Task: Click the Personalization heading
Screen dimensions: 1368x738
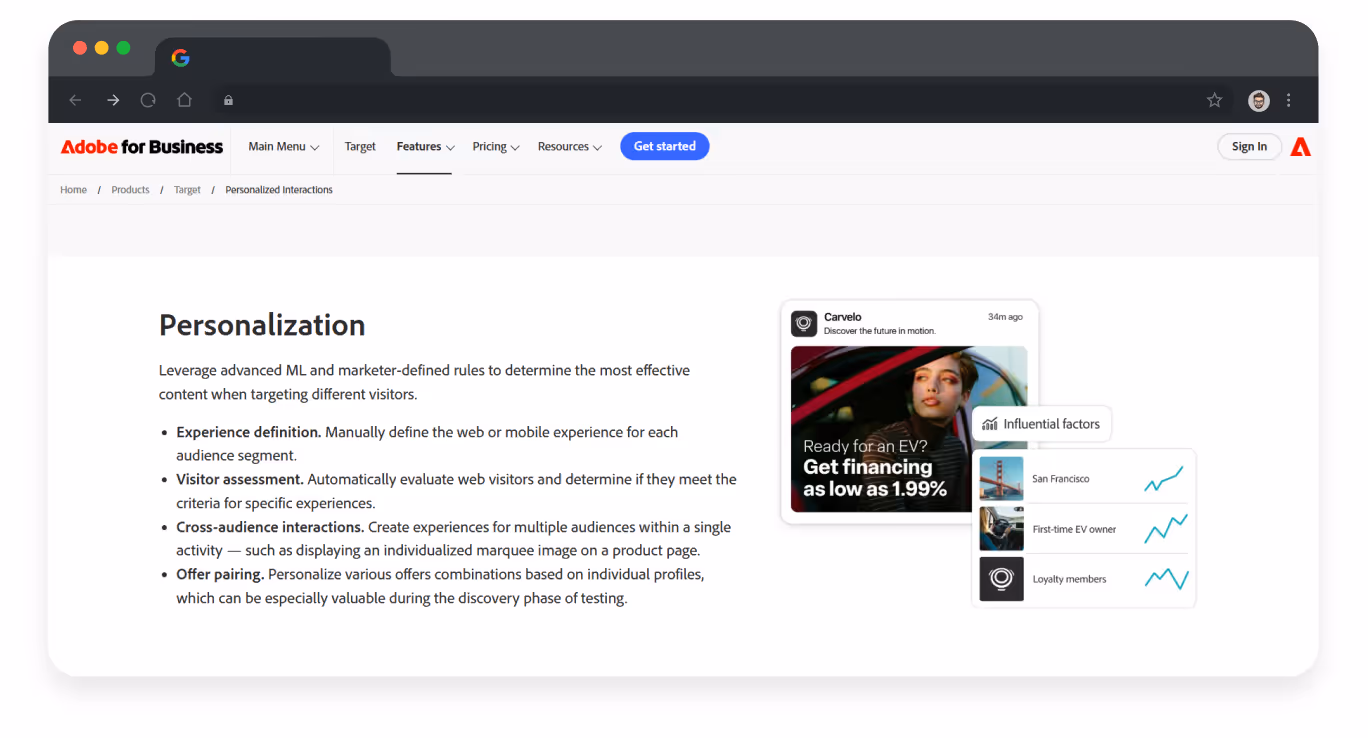Action: click(x=262, y=325)
